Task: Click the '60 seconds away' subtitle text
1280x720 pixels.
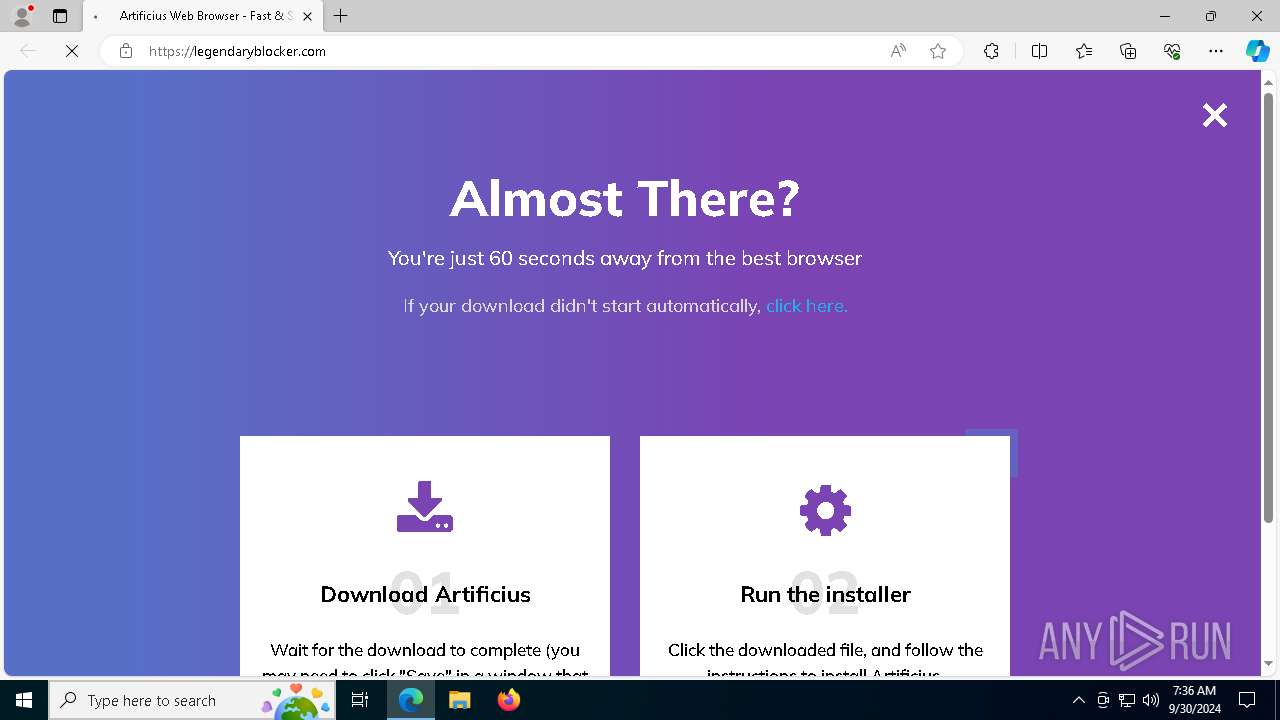Action: point(625,258)
